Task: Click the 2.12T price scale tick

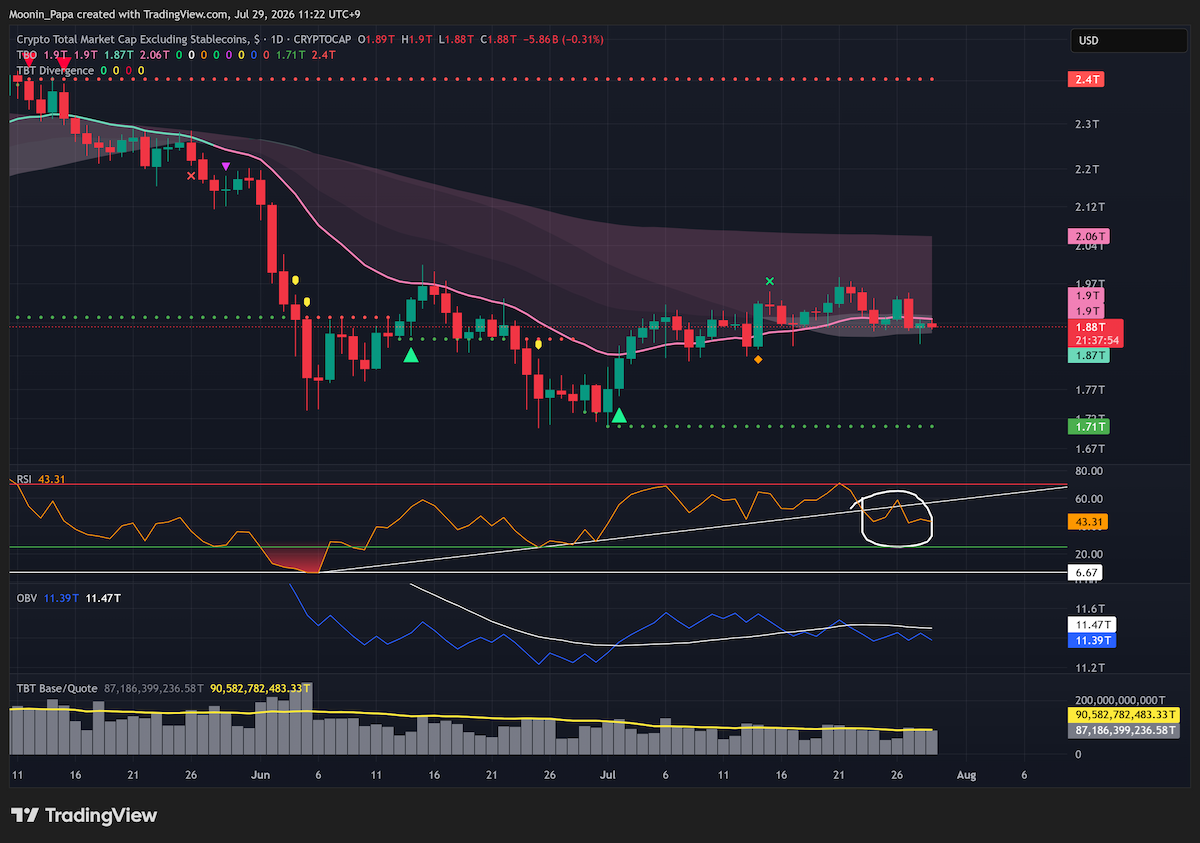Action: pos(1091,207)
